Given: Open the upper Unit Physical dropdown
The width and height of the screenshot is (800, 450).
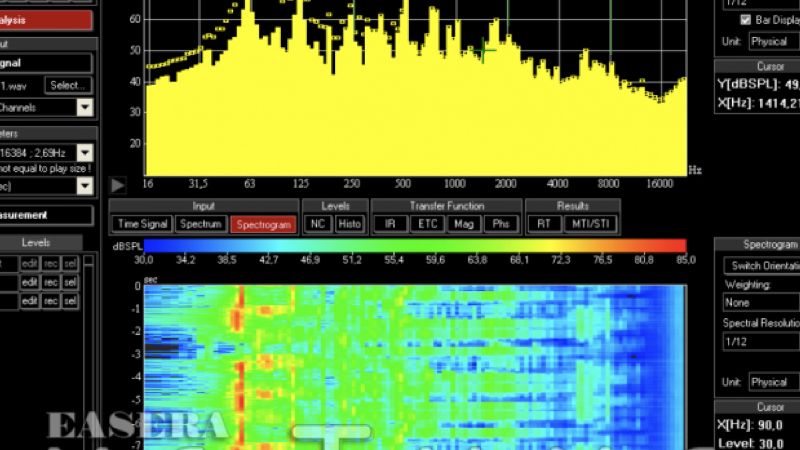Looking at the screenshot, I should click(x=774, y=42).
